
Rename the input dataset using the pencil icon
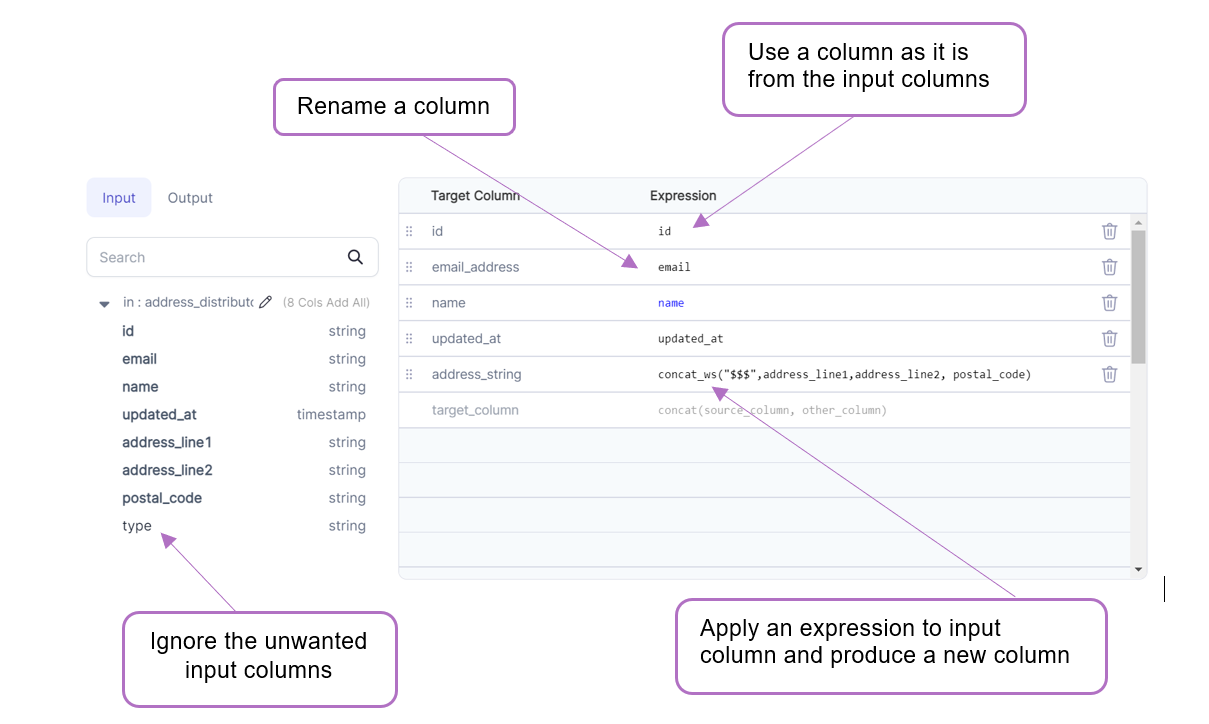tap(265, 301)
